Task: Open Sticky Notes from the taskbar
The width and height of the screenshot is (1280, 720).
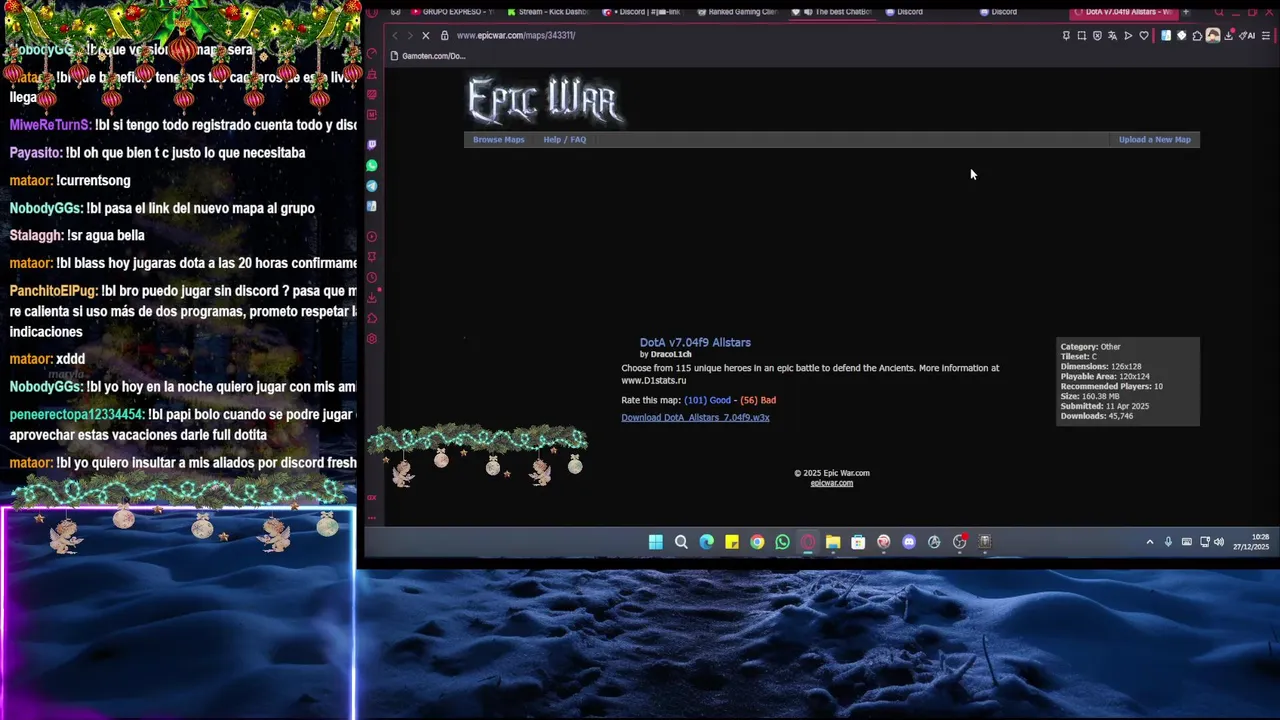Action: (731, 542)
